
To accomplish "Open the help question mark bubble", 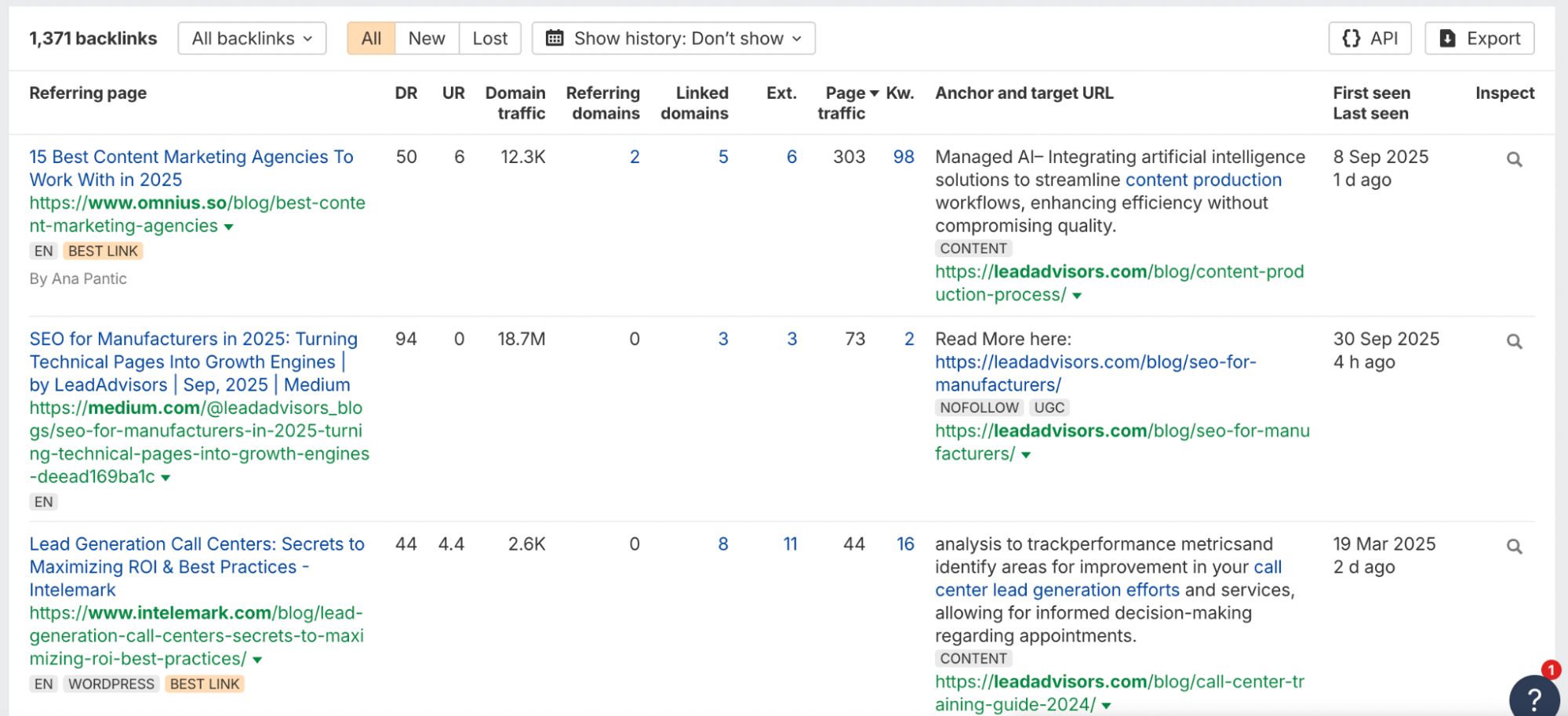I will pos(1533,696).
